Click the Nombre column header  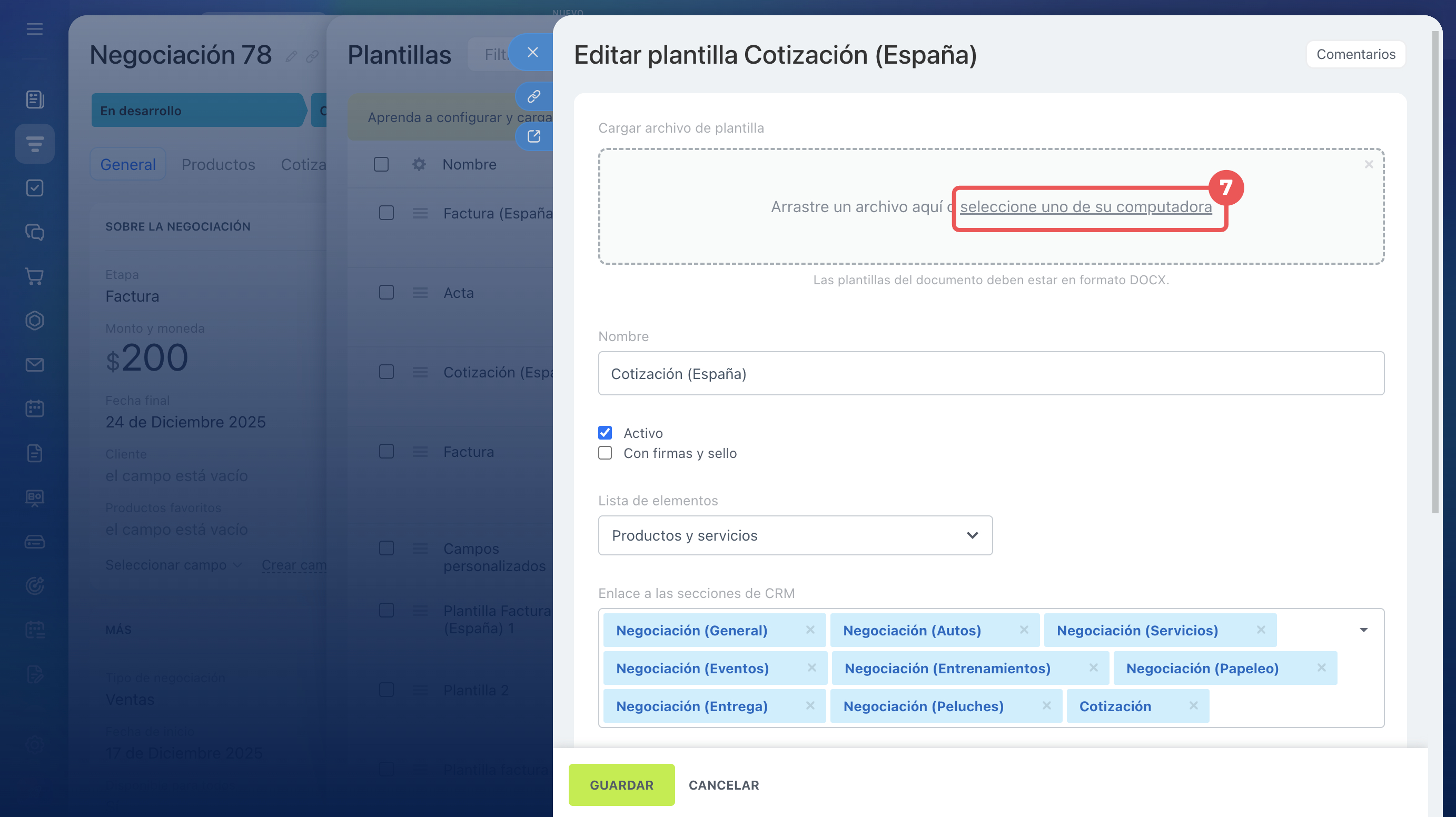click(x=469, y=164)
